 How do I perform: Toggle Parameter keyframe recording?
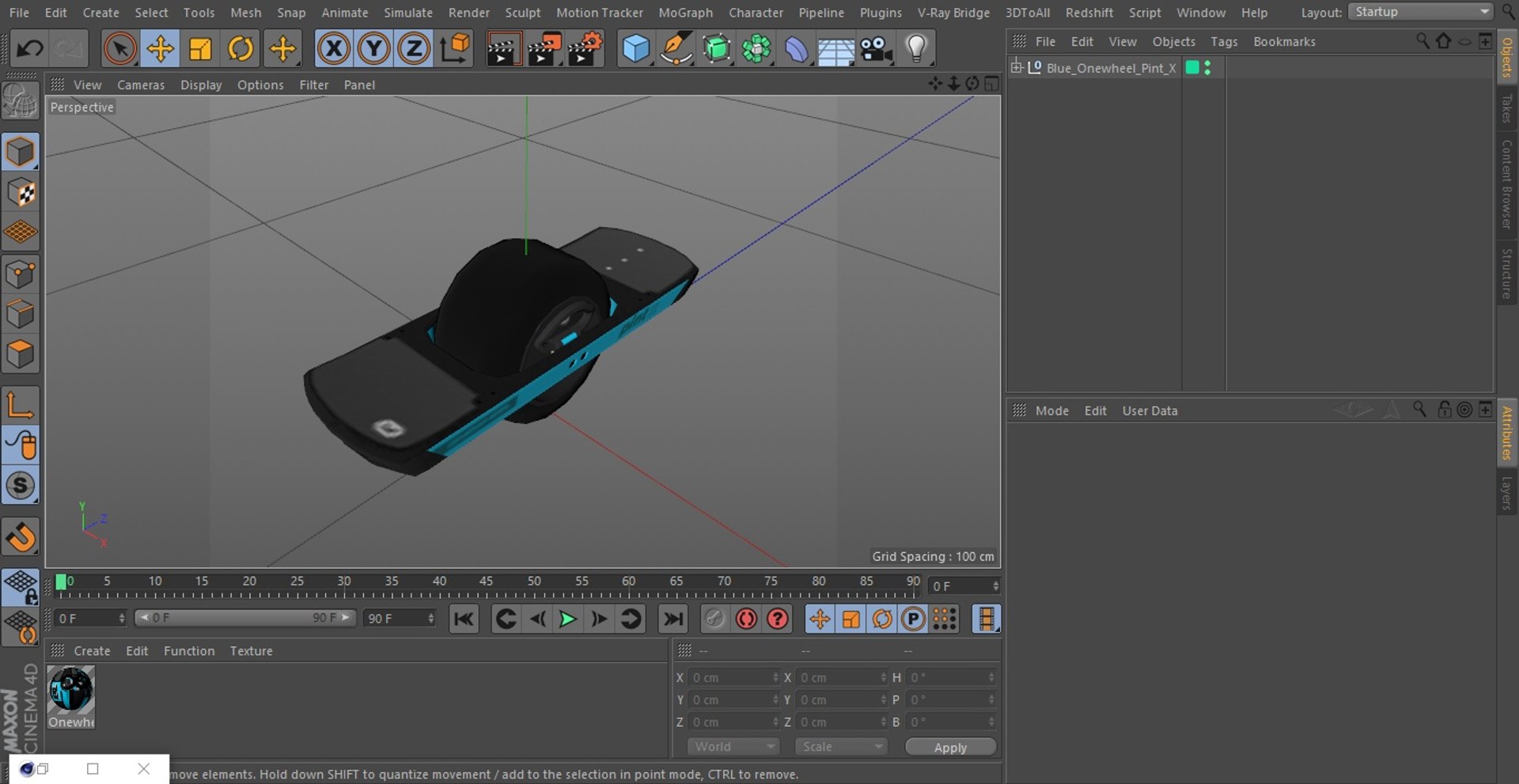[x=913, y=619]
